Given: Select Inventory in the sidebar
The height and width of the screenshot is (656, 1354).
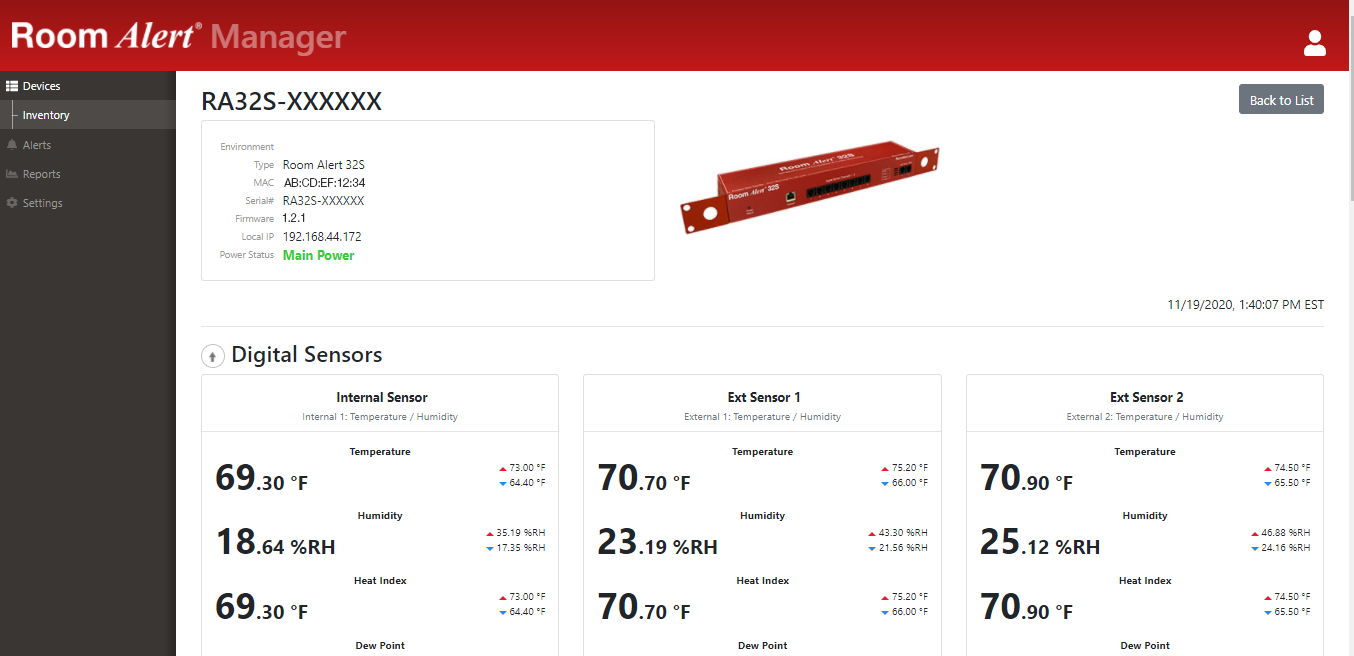Looking at the screenshot, I should [46, 114].
